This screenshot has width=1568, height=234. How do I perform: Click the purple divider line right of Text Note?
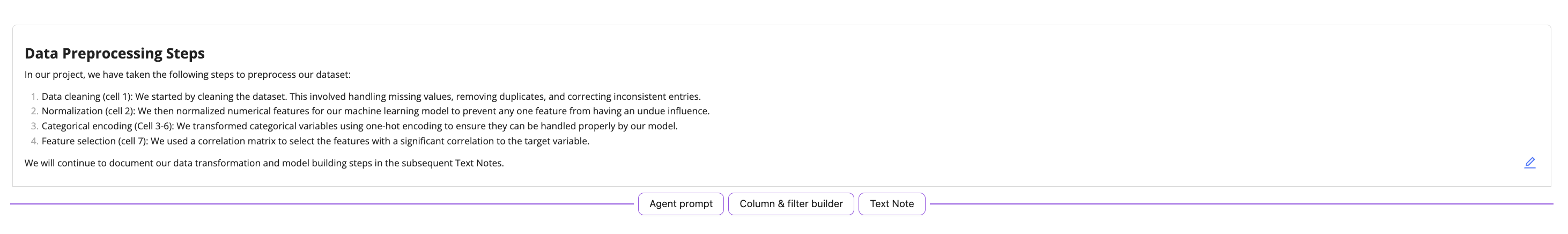(x=1242, y=203)
